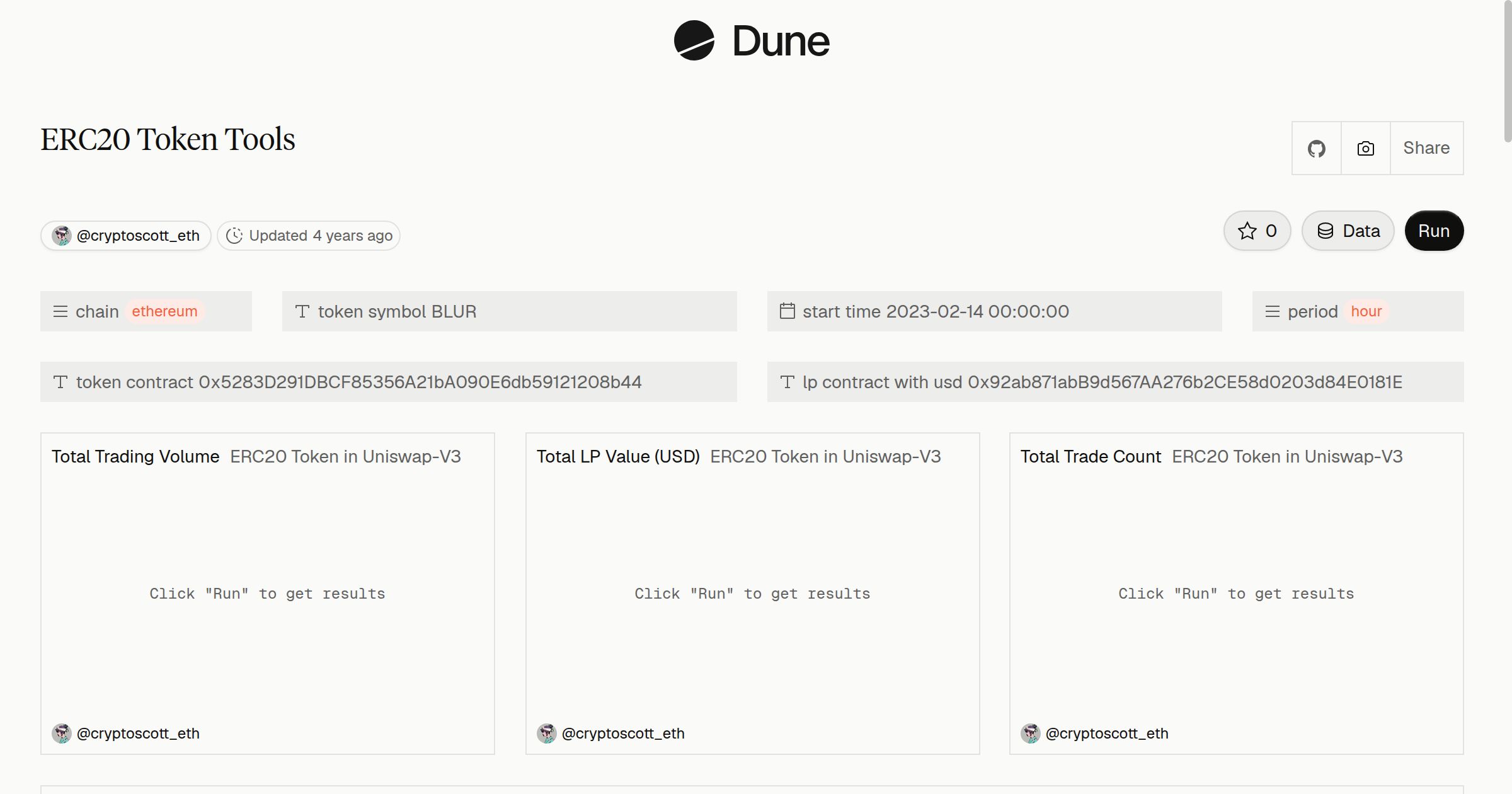Click the avatar in header author chip
Screen dimensions: 1512x794
click(x=62, y=236)
